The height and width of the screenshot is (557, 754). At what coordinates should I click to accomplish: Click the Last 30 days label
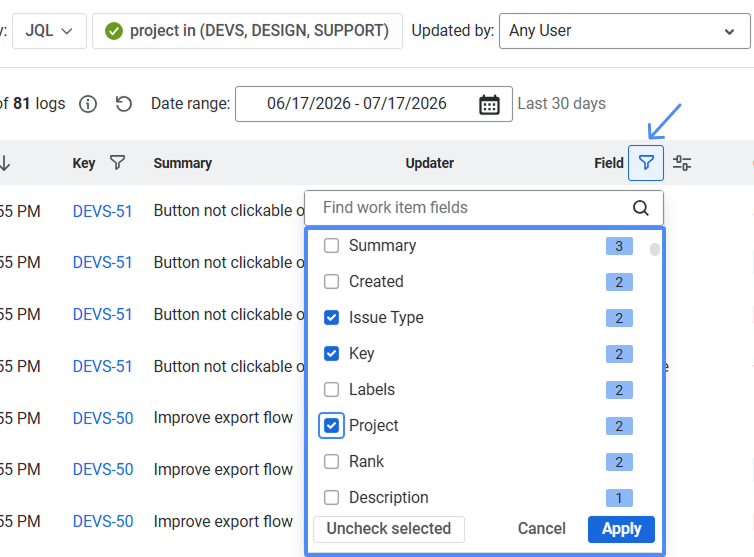pyautogui.click(x=562, y=104)
